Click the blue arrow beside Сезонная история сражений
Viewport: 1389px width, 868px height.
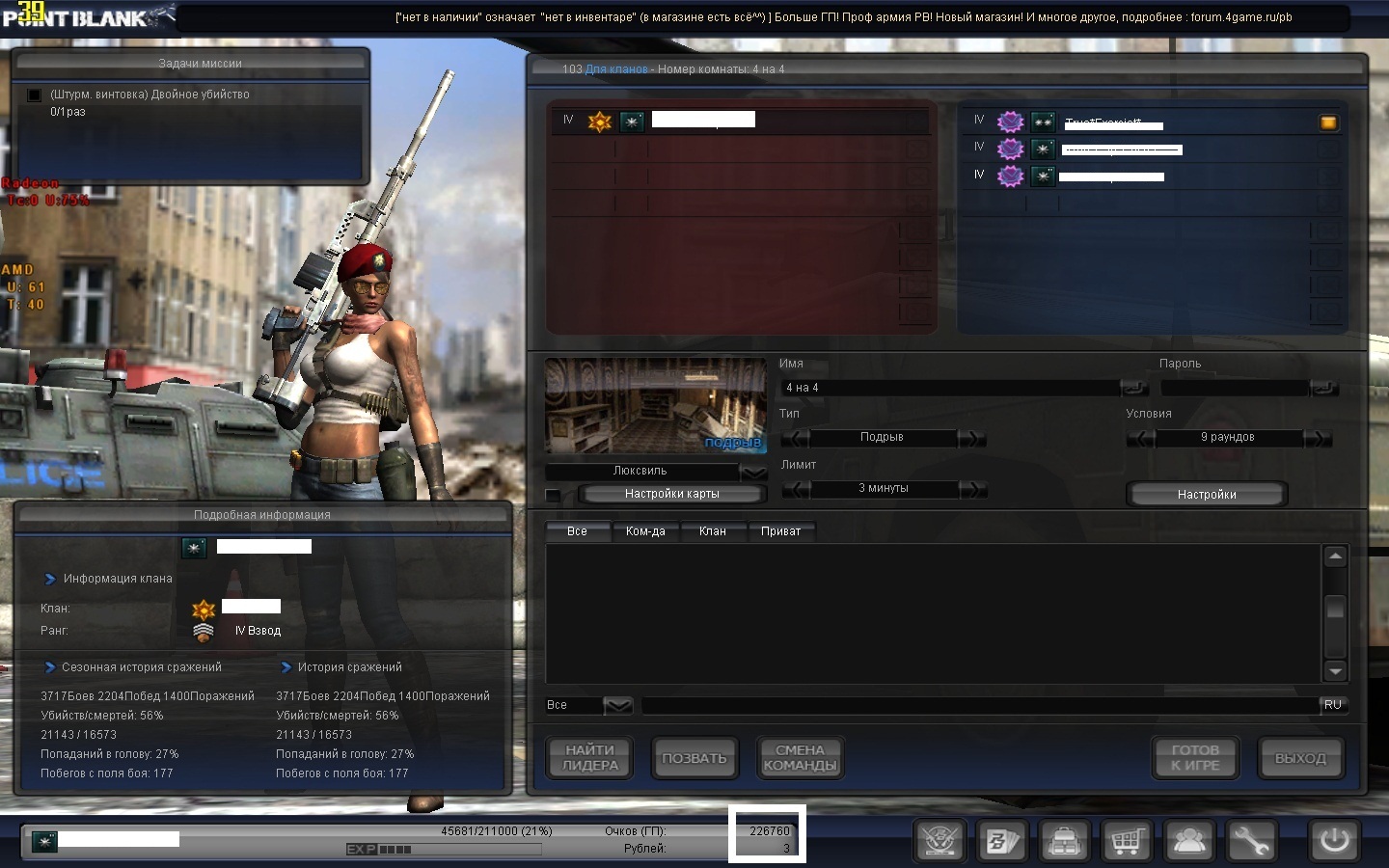pyautogui.click(x=50, y=667)
